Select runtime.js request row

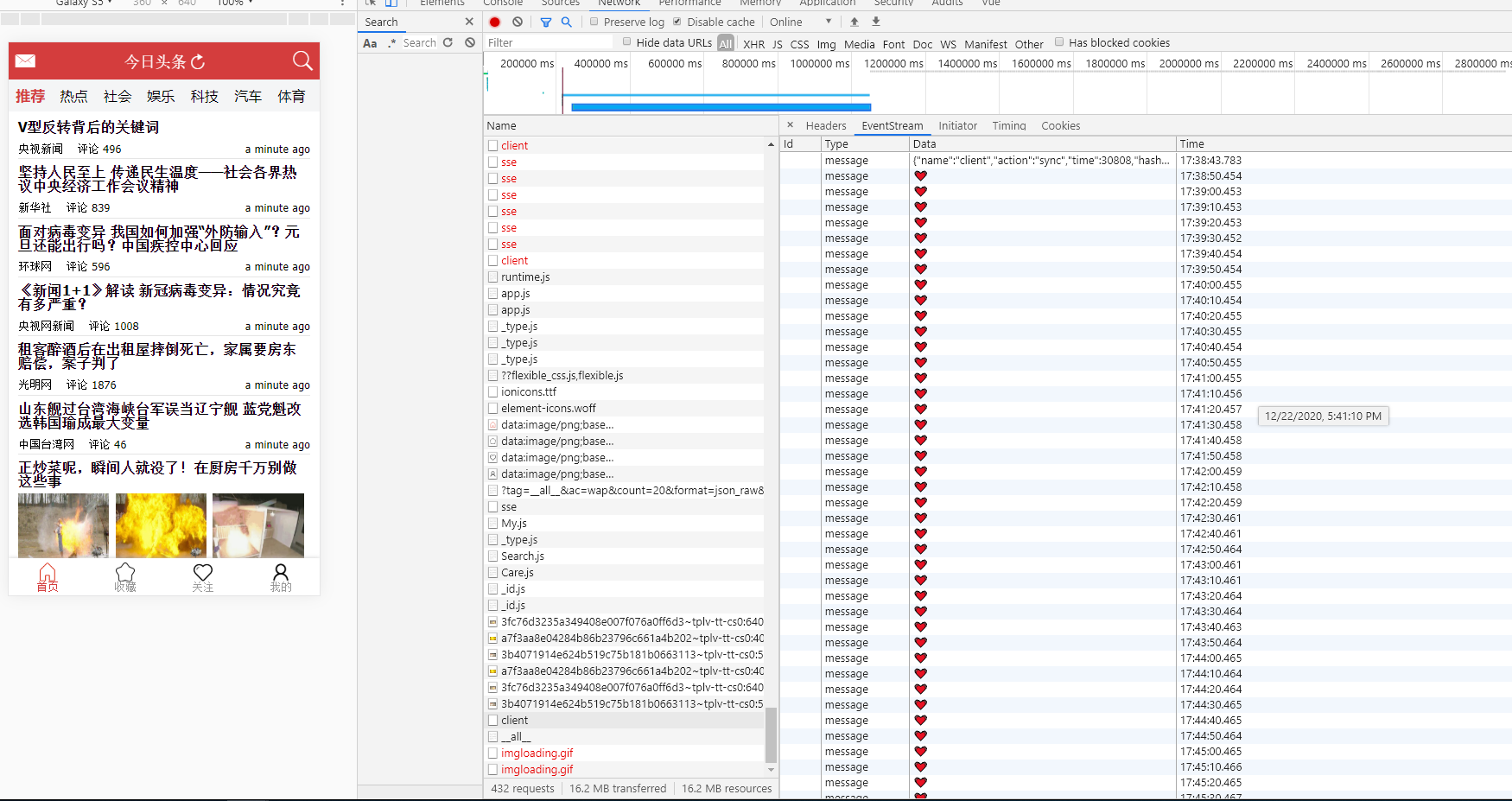(x=626, y=277)
